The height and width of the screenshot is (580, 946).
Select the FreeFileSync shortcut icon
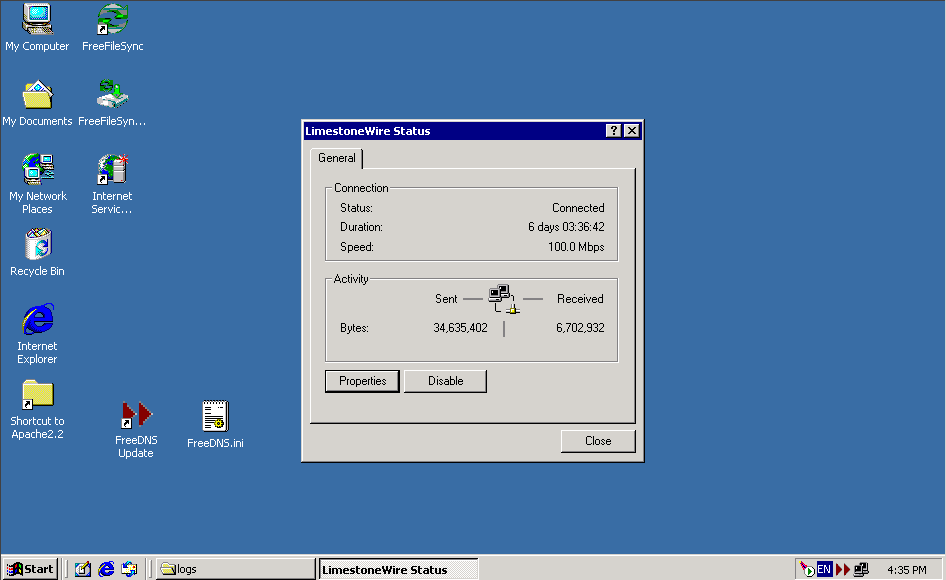(x=113, y=19)
